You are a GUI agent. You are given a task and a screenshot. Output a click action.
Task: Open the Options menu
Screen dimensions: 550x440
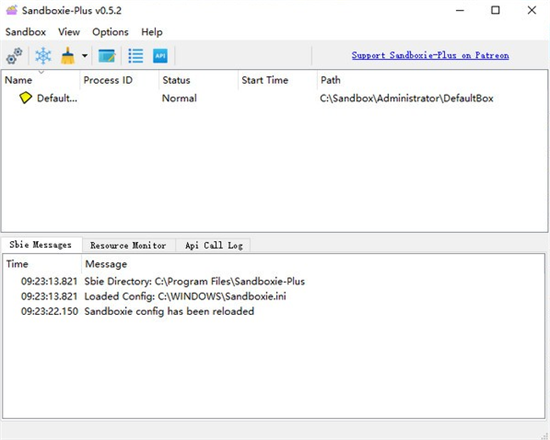click(x=110, y=32)
